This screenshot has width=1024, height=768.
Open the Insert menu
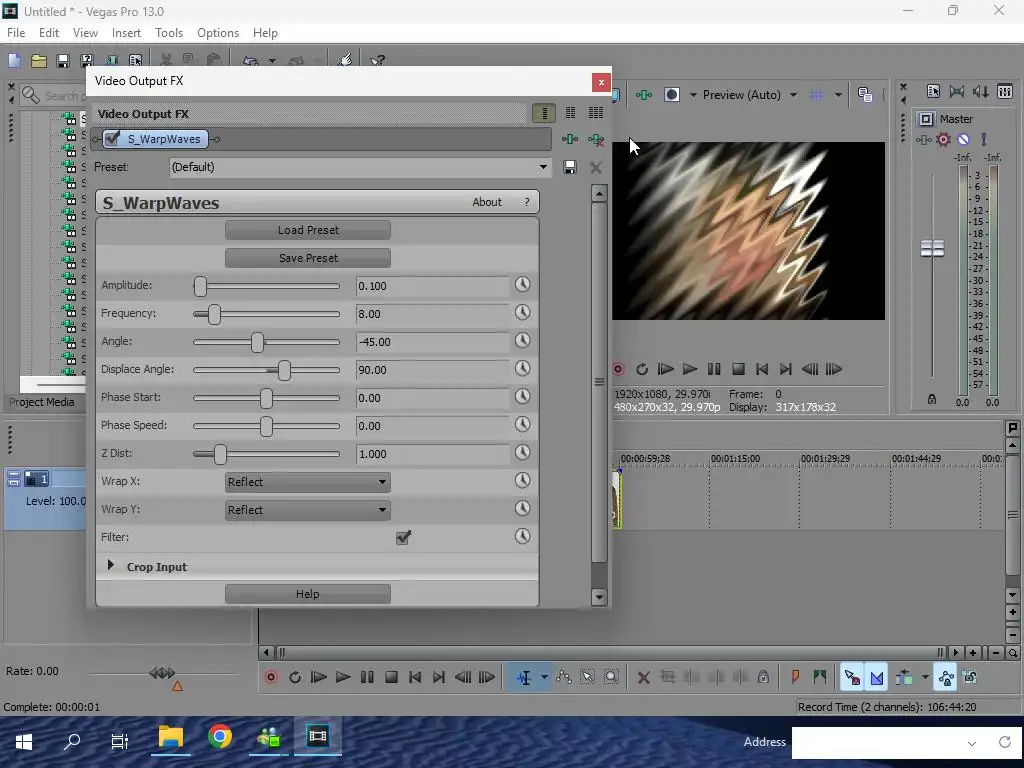[x=126, y=33]
